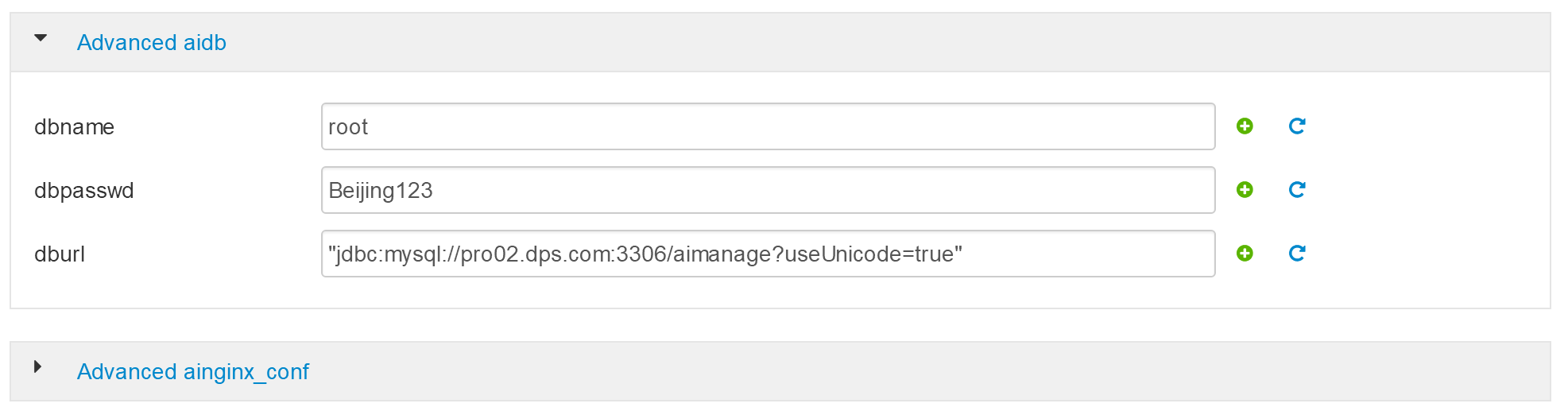Click the blue refresh icon beside dburl
Image resolution: width=1568 pixels, height=411 pixels.
[1297, 254]
